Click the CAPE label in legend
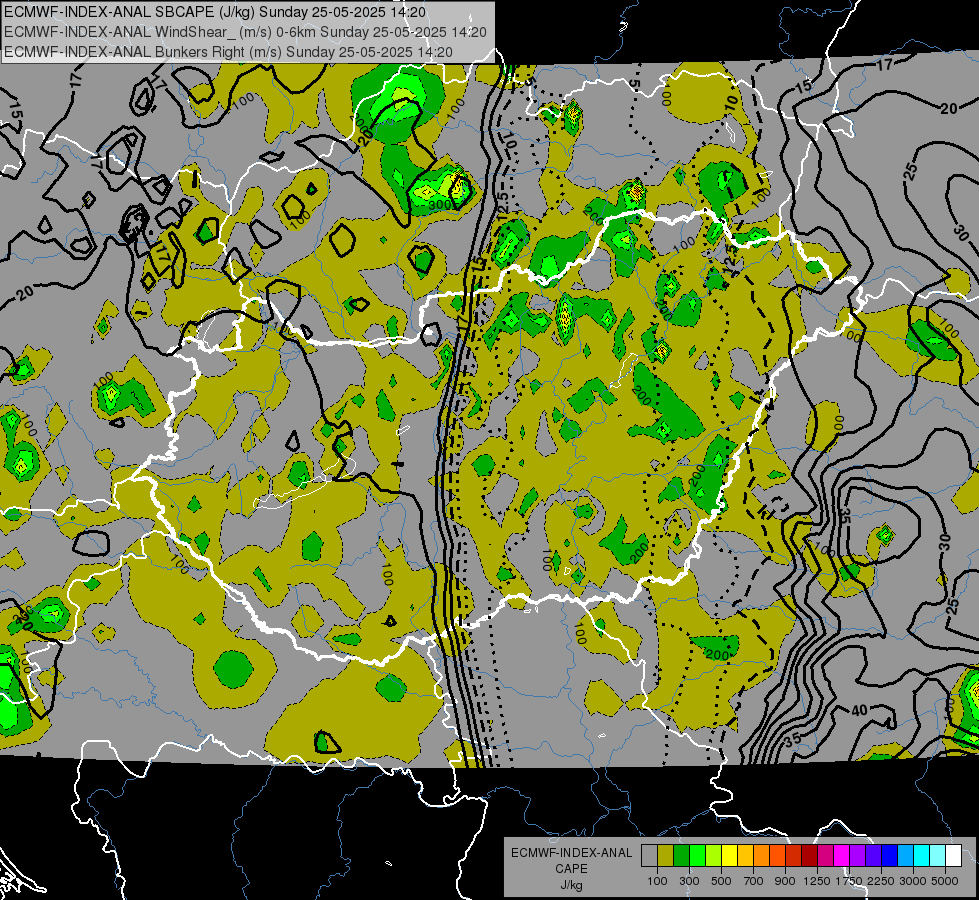The image size is (979, 900). (x=571, y=869)
